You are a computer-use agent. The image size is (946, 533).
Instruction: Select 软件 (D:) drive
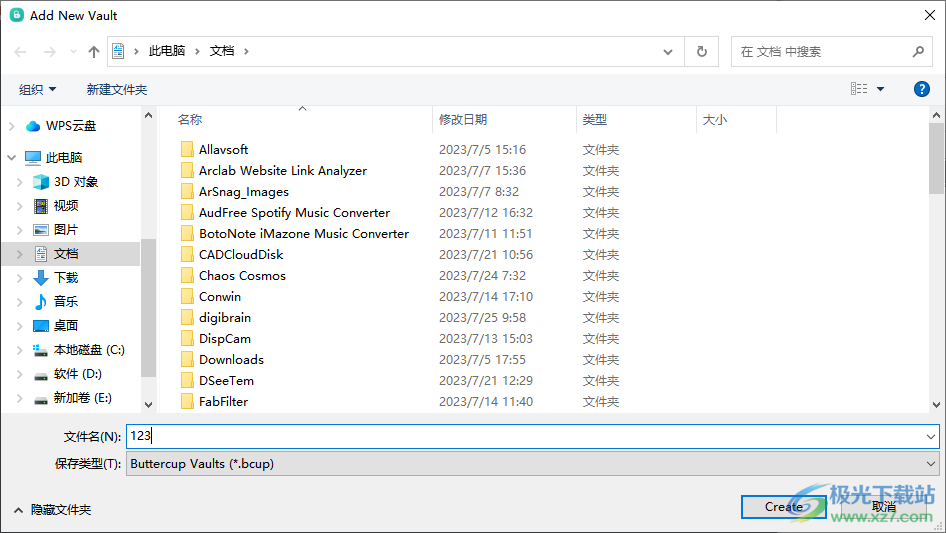click(x=77, y=374)
